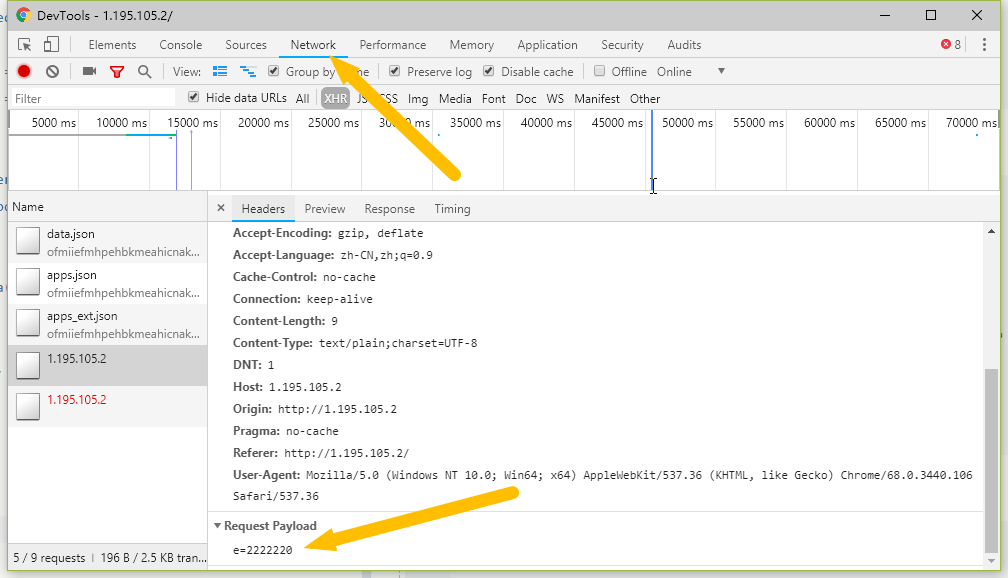The image size is (1008, 578).
Task: Open the search magnifier icon
Action: (145, 71)
